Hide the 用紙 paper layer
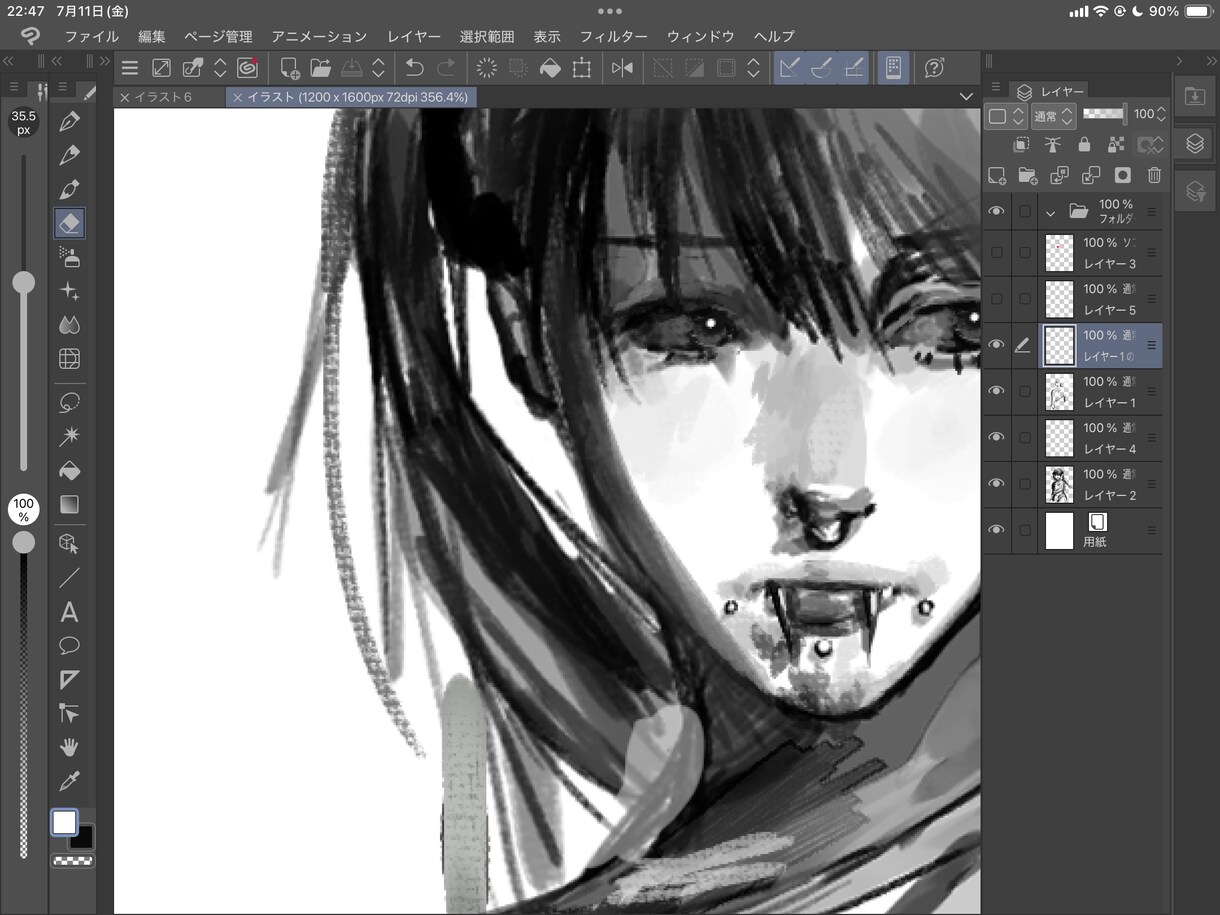Image resolution: width=1220 pixels, height=915 pixels. (x=996, y=530)
